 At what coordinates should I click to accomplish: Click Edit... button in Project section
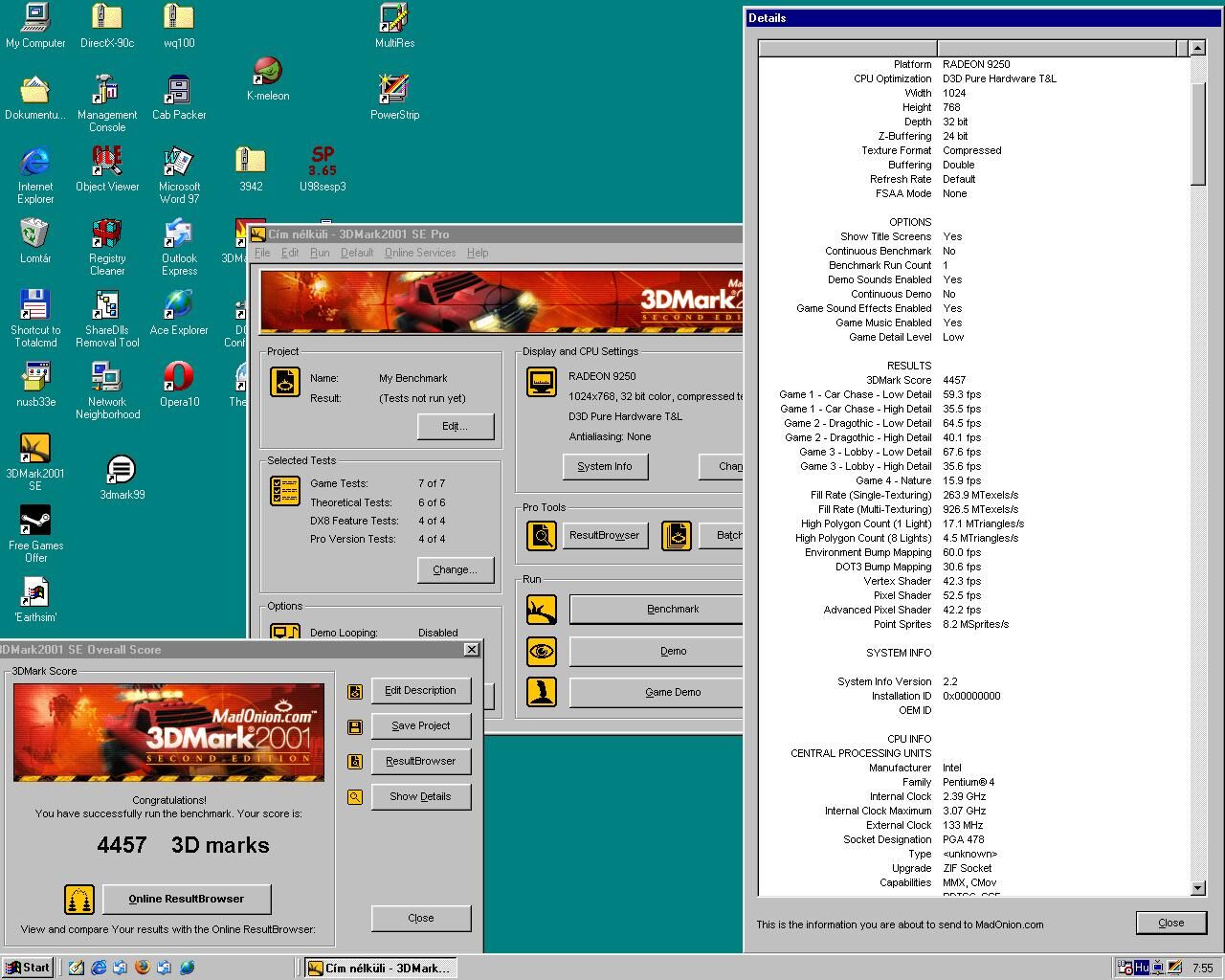456,426
